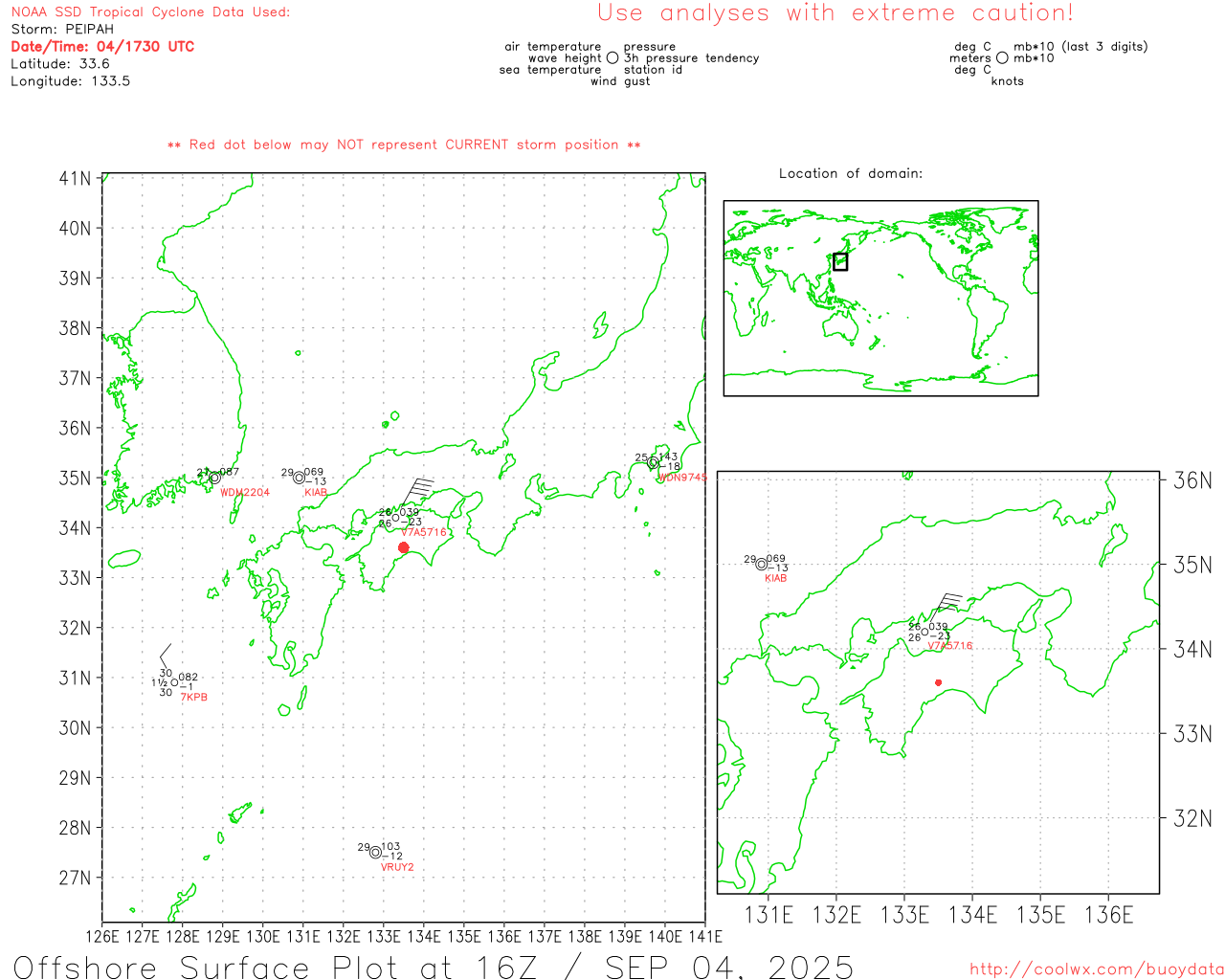Click the 30N latitude label

(x=75, y=728)
